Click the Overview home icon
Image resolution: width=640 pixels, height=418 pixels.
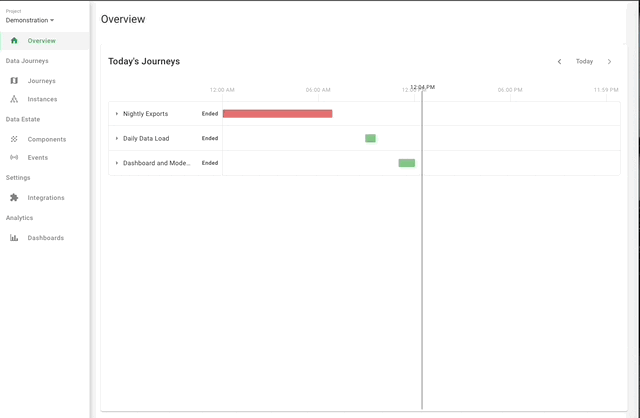14,41
